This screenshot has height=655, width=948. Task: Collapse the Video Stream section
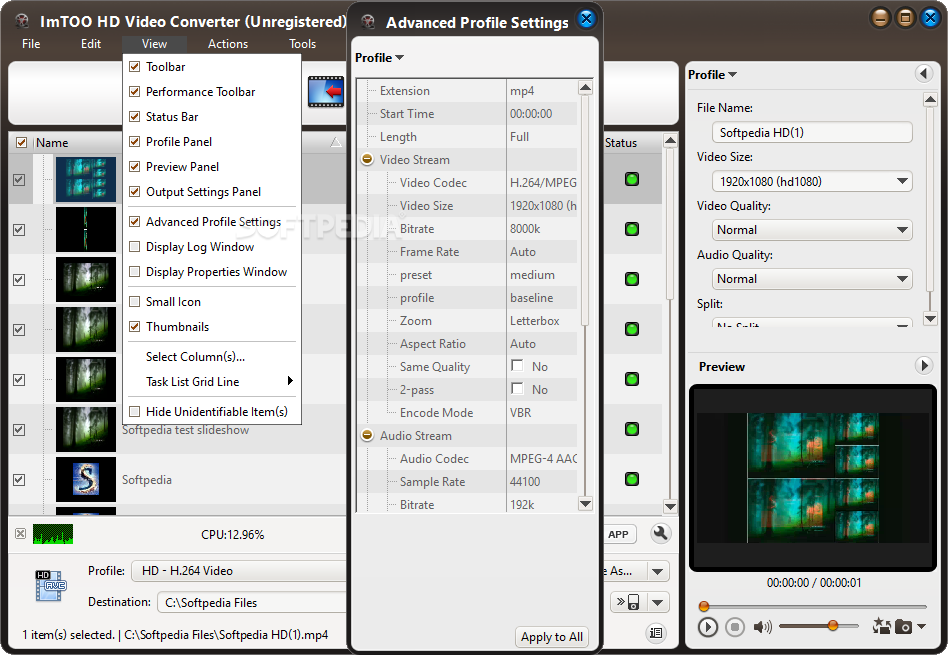[367, 159]
